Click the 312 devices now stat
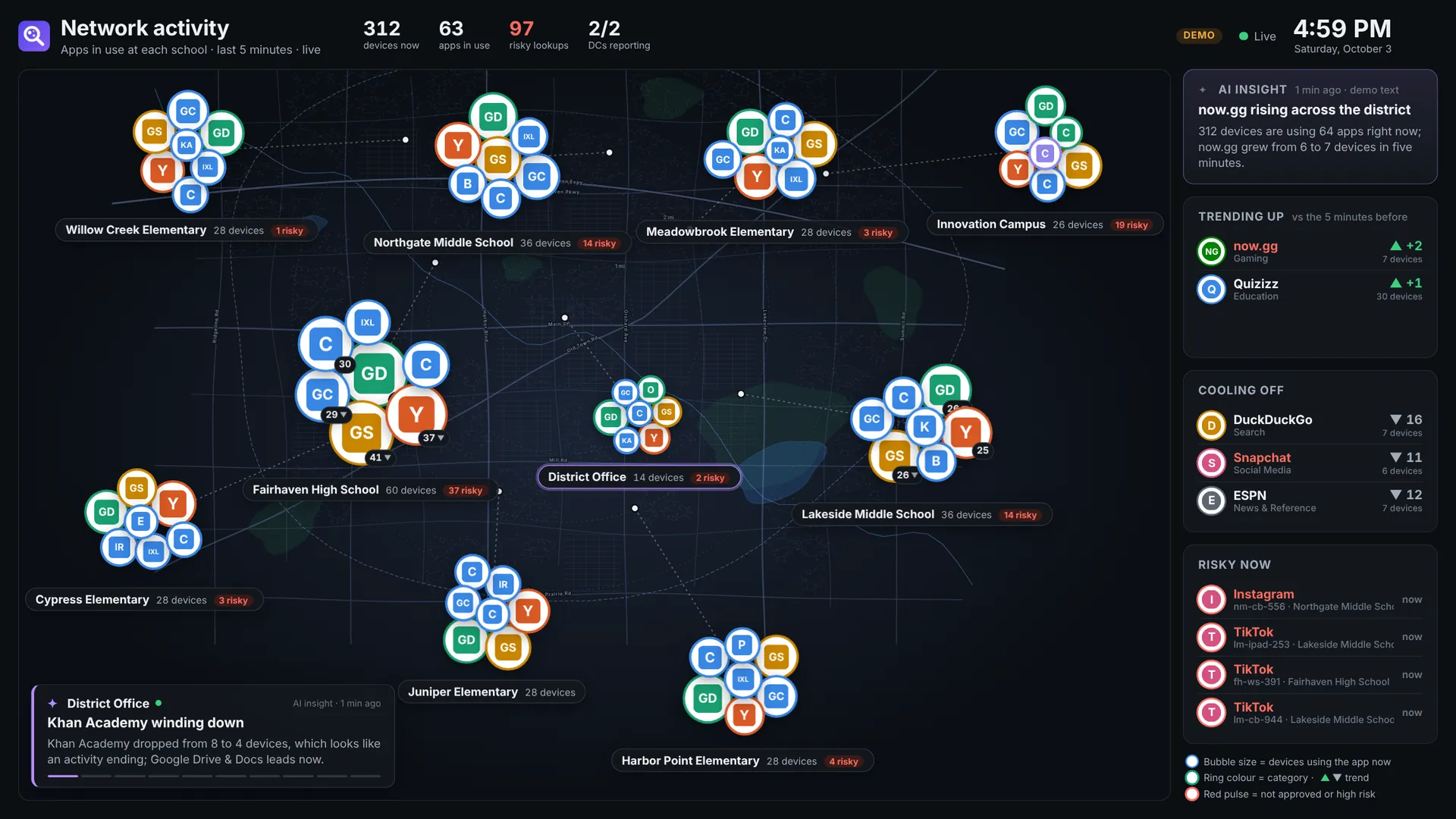The width and height of the screenshot is (1456, 819). pyautogui.click(x=391, y=36)
